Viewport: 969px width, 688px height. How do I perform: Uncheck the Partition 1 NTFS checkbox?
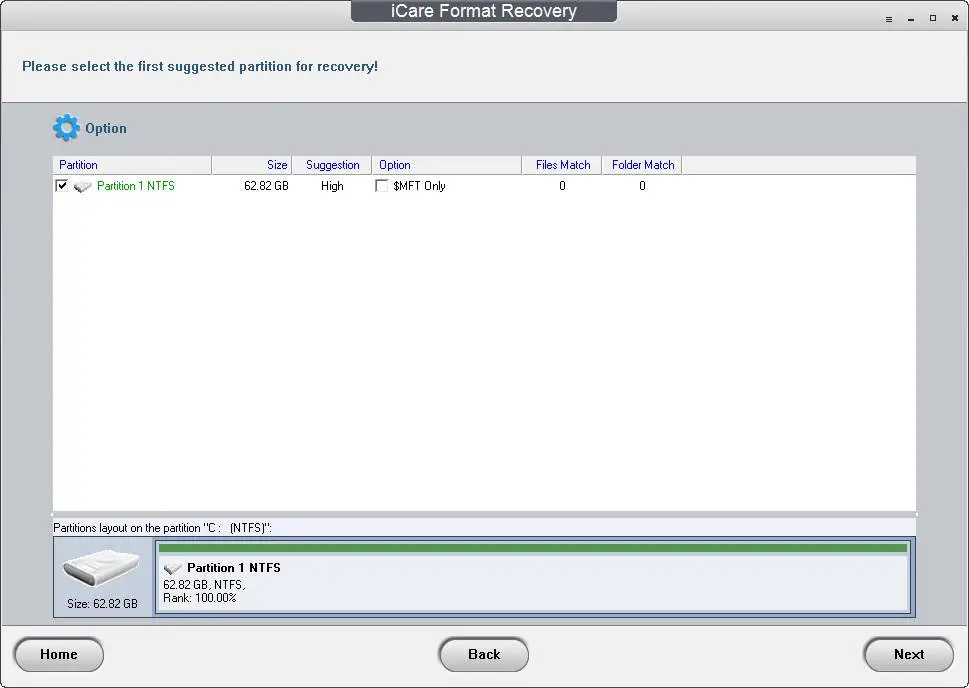point(62,185)
